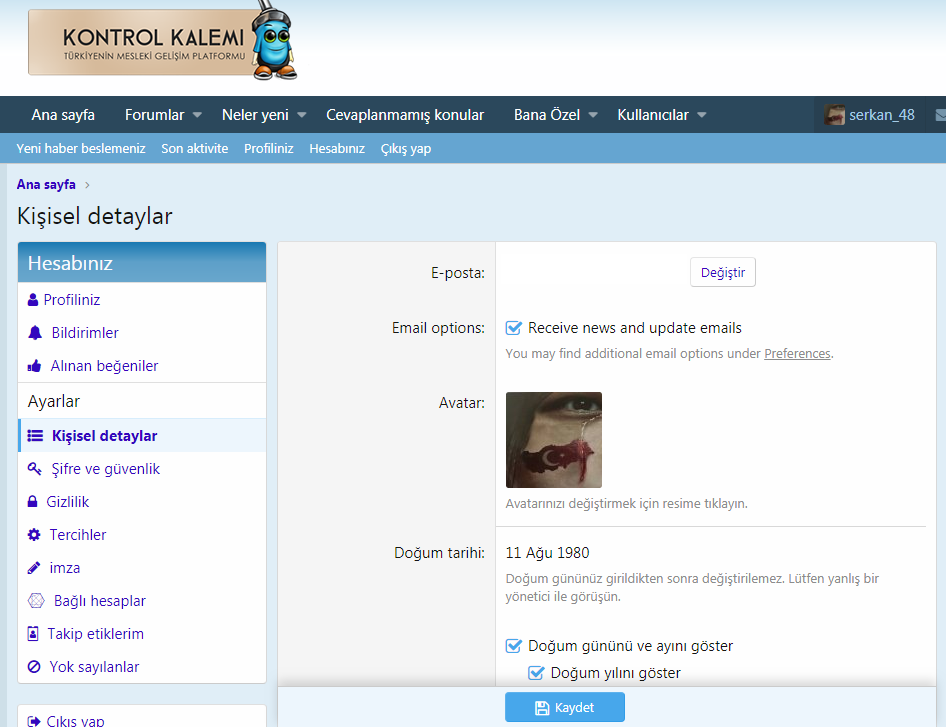Click the key icon beside Şifre ve güvenlik
Screen dimensions: 946x727
[x=34, y=468]
